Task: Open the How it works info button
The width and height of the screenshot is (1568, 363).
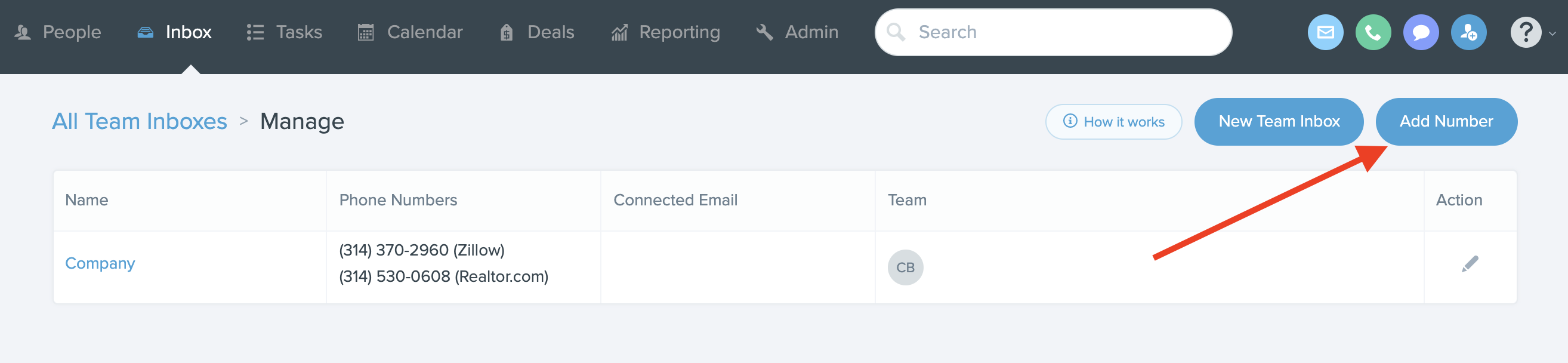Action: point(1113,122)
